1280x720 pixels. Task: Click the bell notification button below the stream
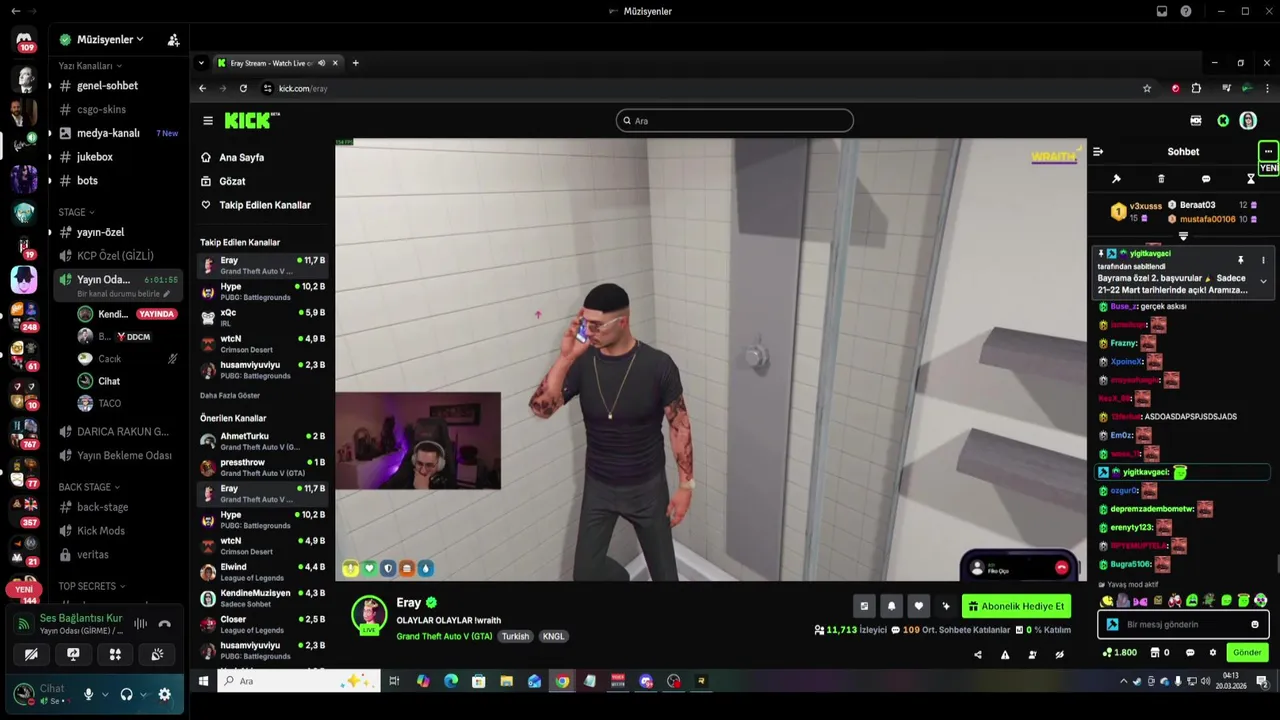pos(892,606)
